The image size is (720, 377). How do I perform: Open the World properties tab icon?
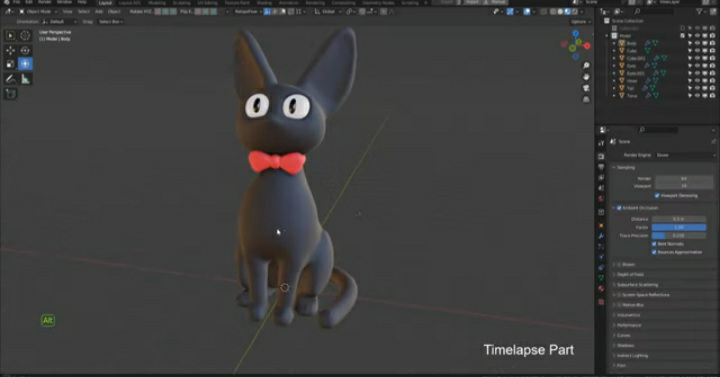point(601,198)
